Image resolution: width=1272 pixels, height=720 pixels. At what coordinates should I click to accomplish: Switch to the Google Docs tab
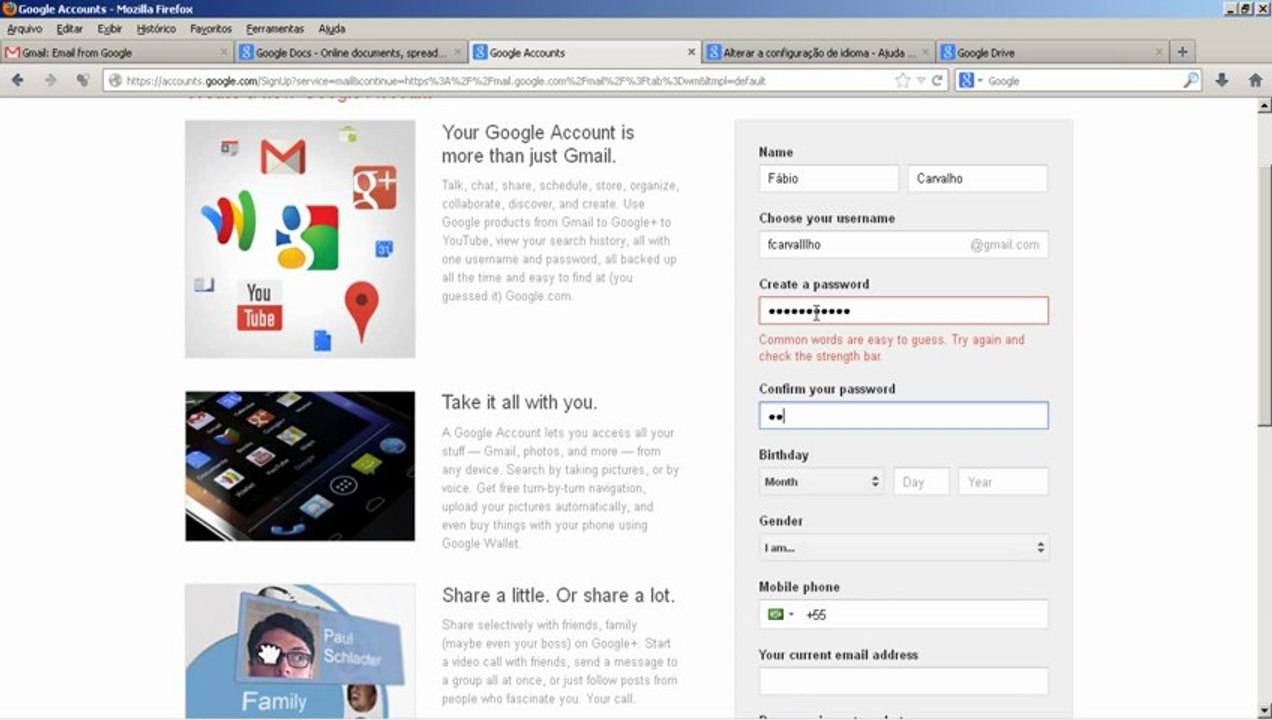(351, 52)
